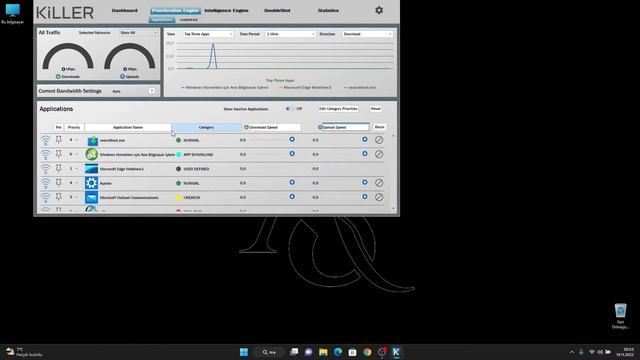
Task: Adjust download speed slider for searchhost.exe
Action: (292, 140)
